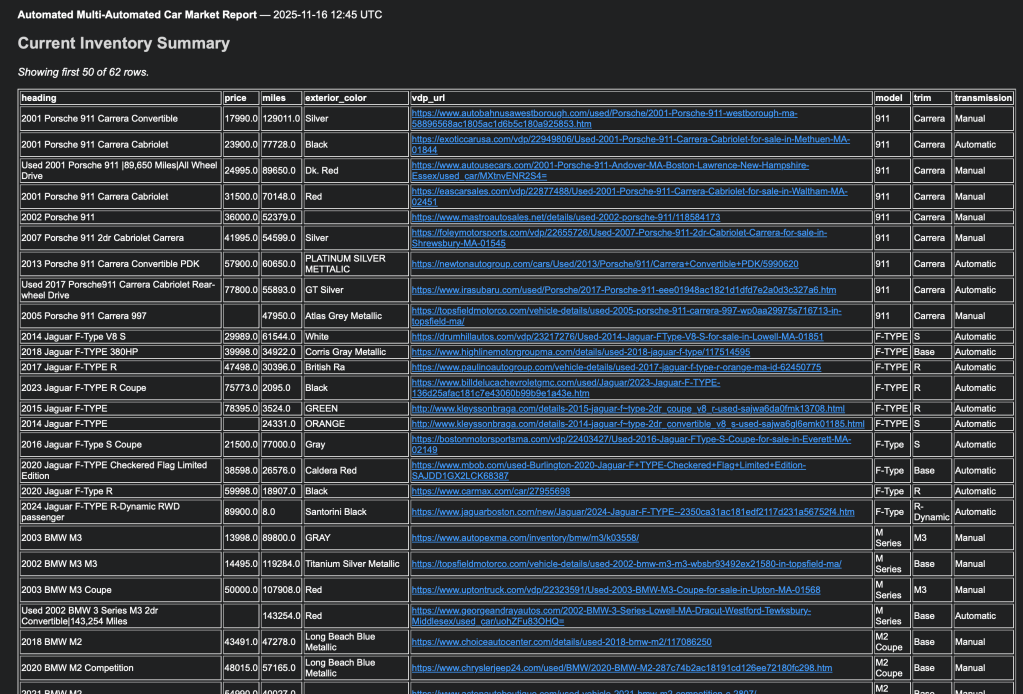Visit the newtonautogroup.com Carrera Convertible PDK link

(604, 264)
